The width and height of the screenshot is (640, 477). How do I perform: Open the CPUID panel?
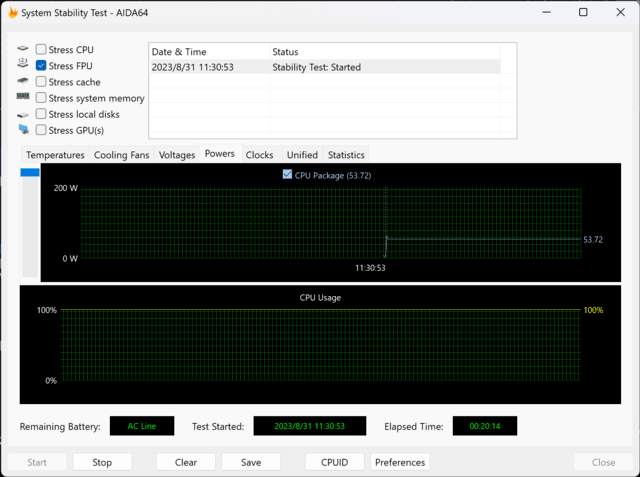click(335, 462)
